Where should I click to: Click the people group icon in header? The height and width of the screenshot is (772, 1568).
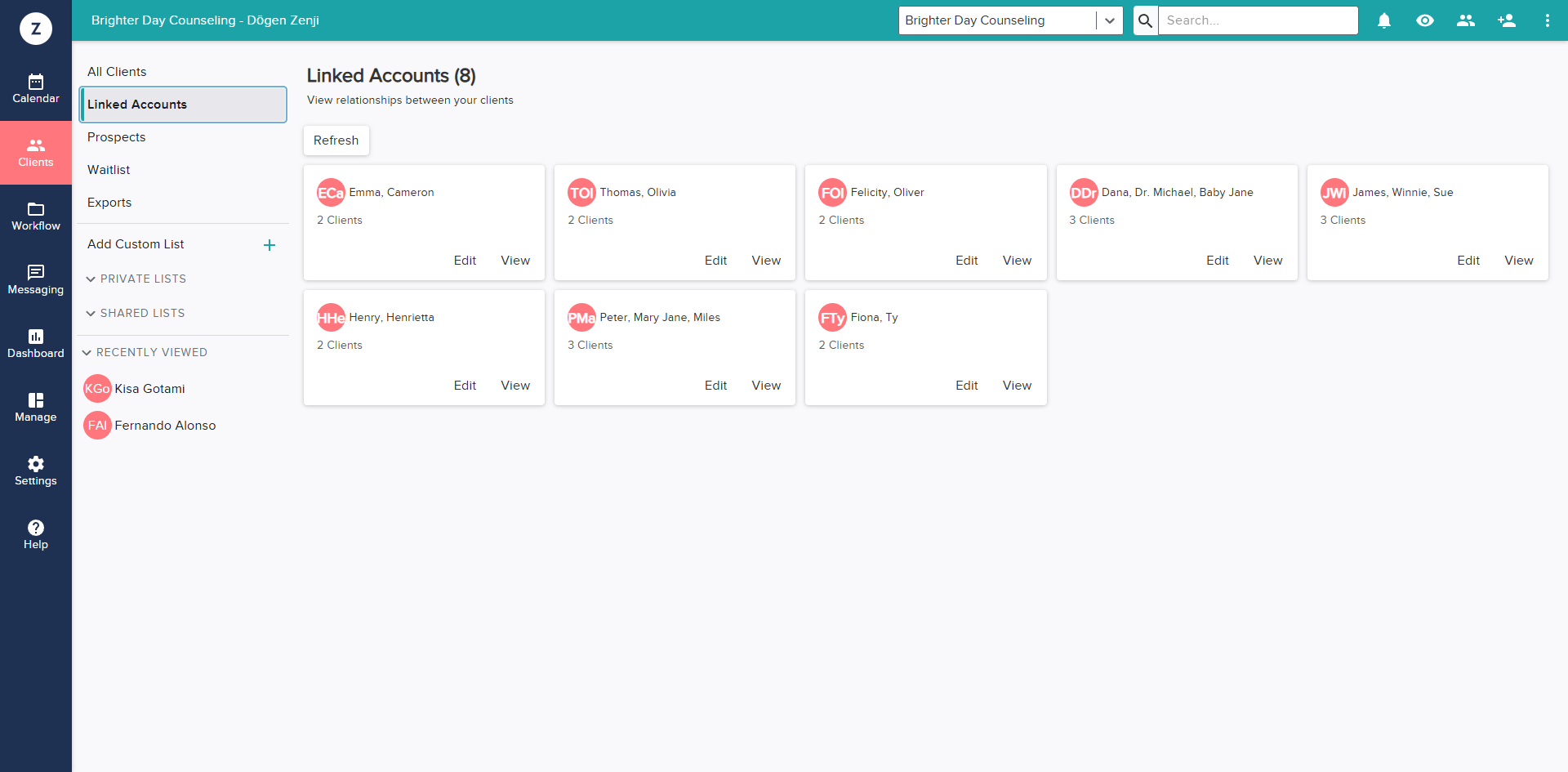[x=1466, y=20]
